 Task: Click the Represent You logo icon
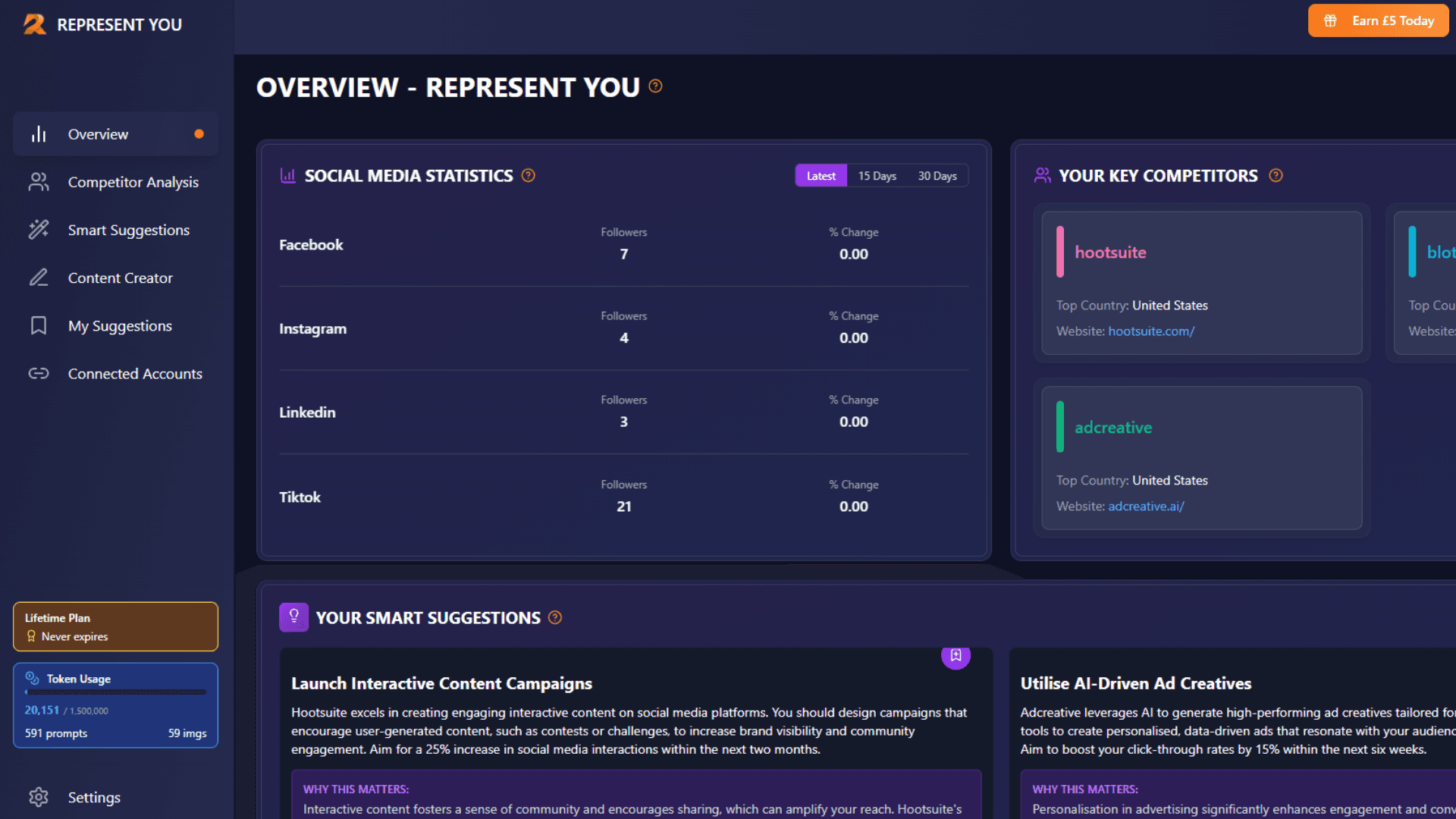click(x=34, y=24)
